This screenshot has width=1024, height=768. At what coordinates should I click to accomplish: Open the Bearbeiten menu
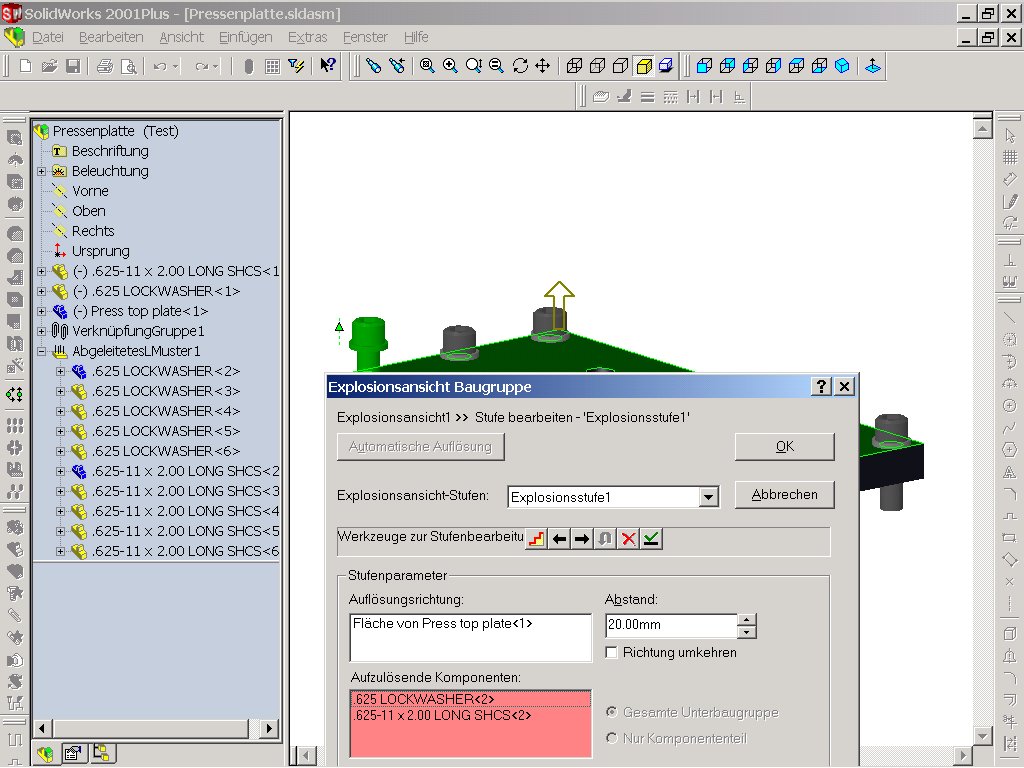(111, 37)
